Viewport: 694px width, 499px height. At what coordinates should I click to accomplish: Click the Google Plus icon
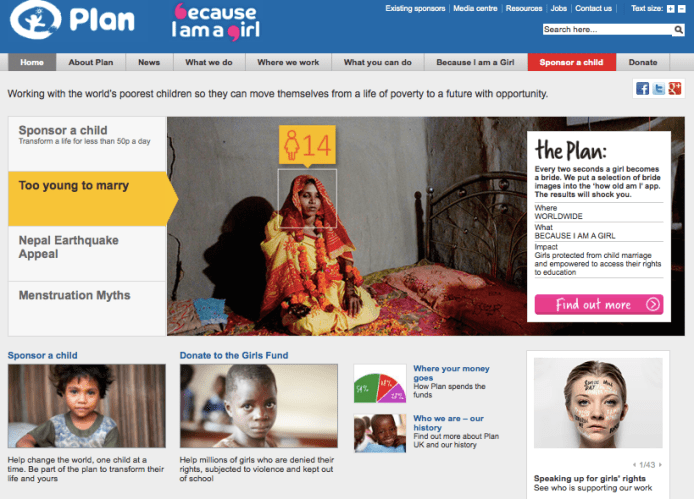pos(675,89)
